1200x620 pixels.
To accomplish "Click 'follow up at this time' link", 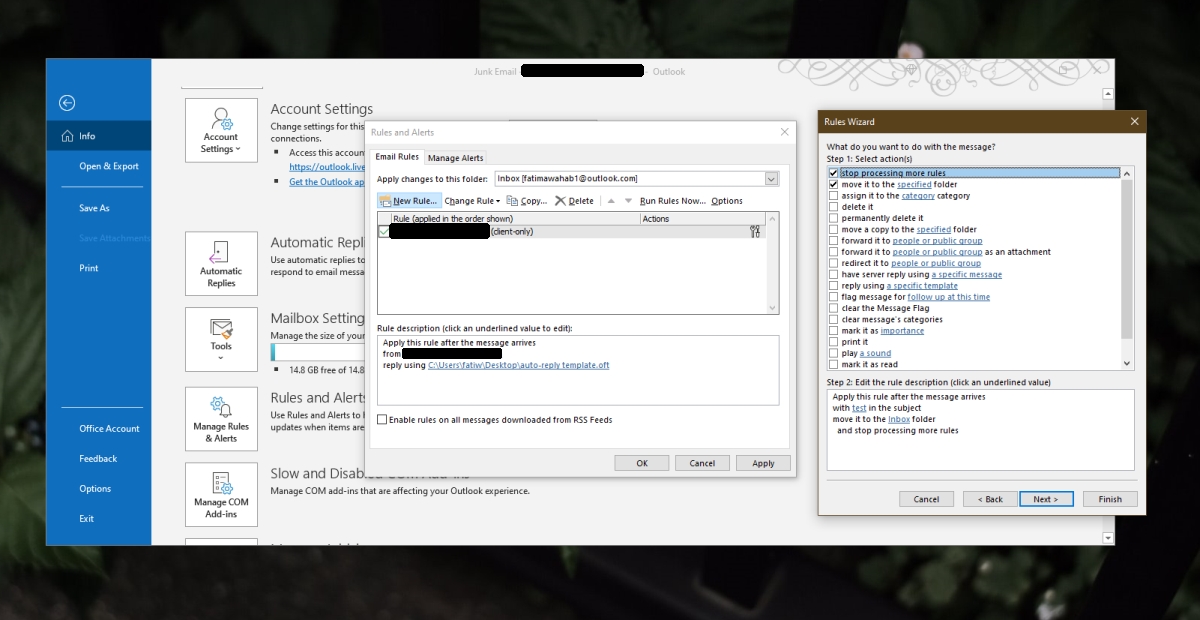I will 949,297.
